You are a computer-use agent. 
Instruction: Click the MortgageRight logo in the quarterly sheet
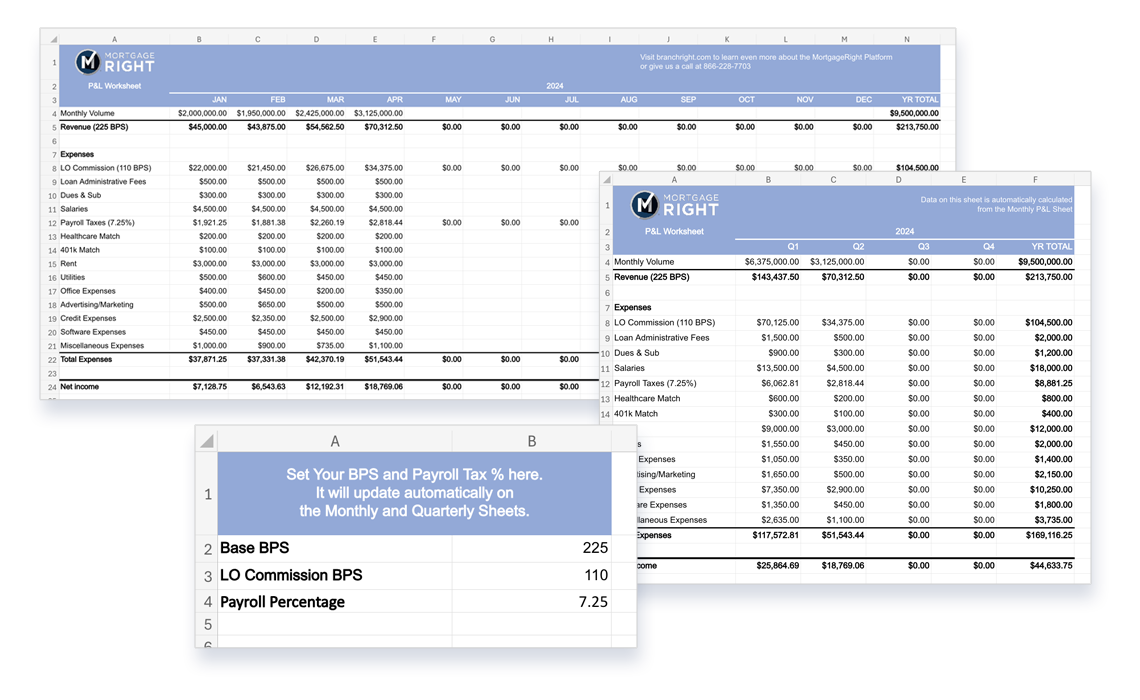[x=674, y=204]
